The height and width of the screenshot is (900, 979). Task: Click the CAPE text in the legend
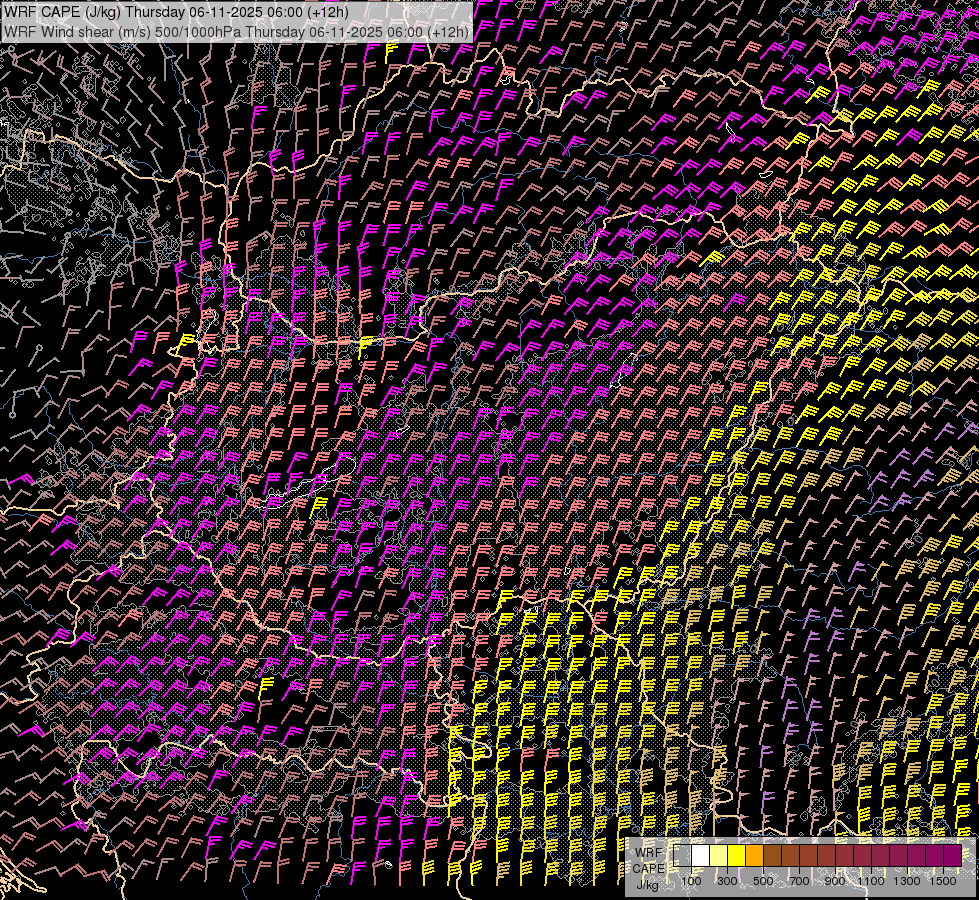(648, 868)
